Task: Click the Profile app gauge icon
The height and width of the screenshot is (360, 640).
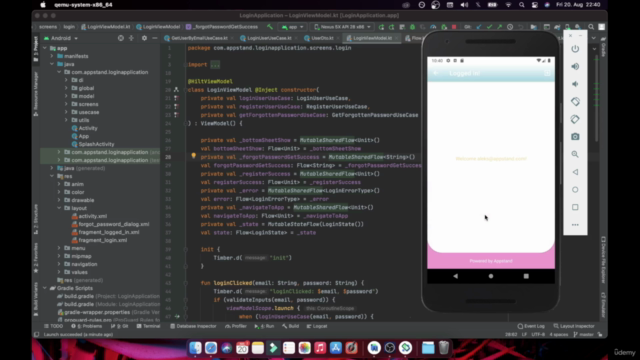Action: click(x=433, y=27)
